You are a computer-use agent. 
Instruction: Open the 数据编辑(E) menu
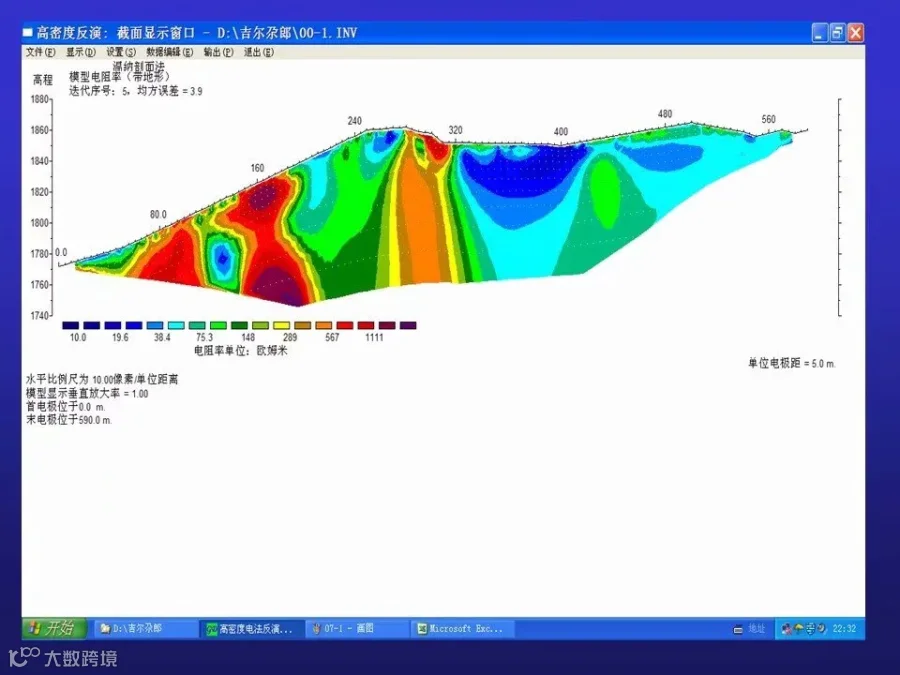pos(169,52)
